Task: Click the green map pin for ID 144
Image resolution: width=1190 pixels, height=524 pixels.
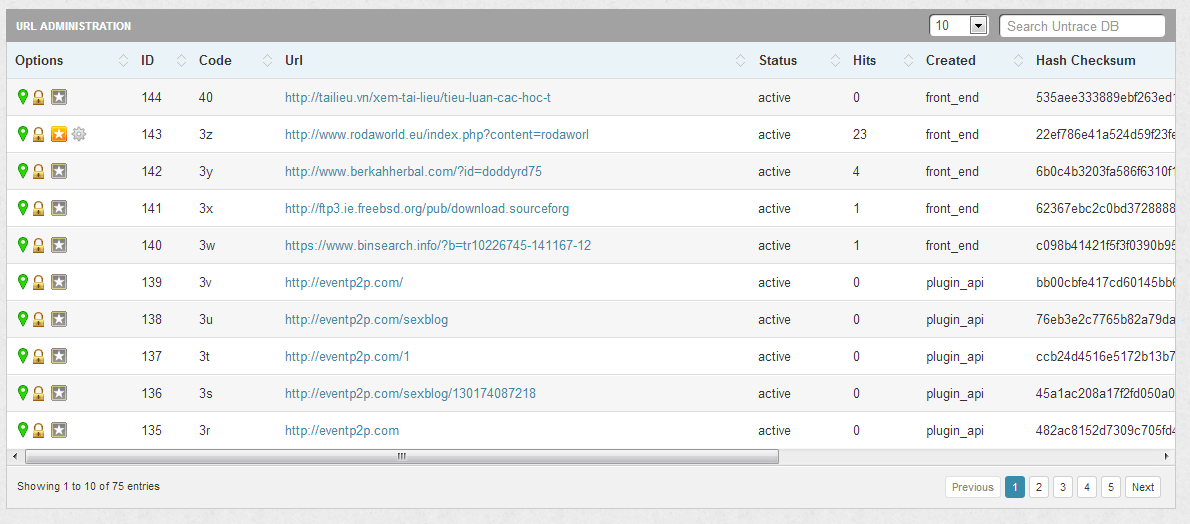Action: [23, 96]
